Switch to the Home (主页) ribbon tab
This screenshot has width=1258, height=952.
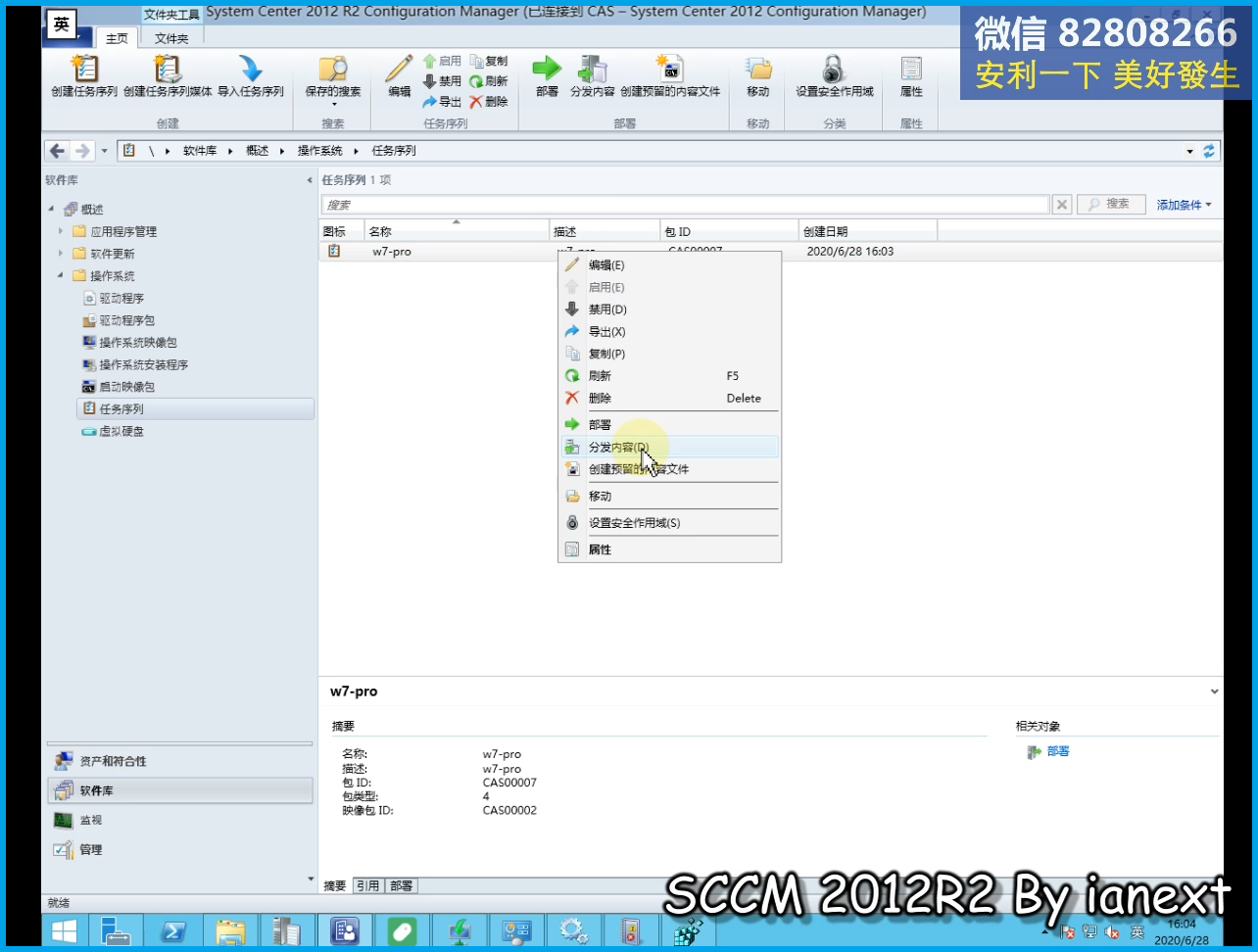pyautogui.click(x=117, y=38)
